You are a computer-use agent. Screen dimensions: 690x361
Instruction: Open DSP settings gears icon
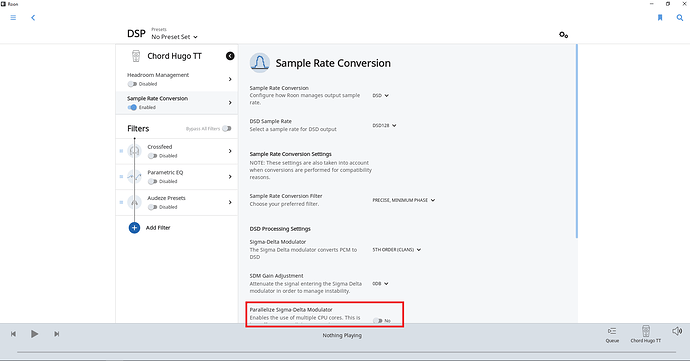point(563,35)
